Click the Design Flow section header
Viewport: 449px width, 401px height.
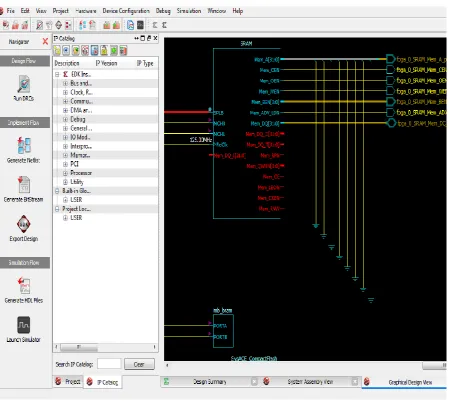pos(25,61)
